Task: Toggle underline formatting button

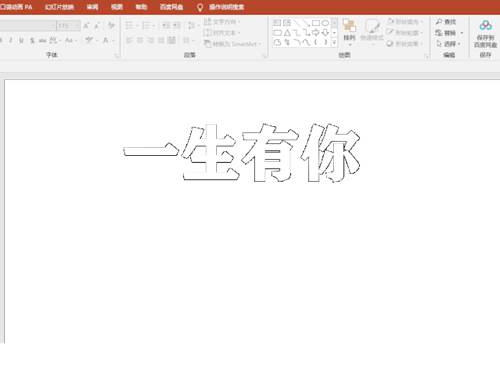Action: [x=21, y=41]
